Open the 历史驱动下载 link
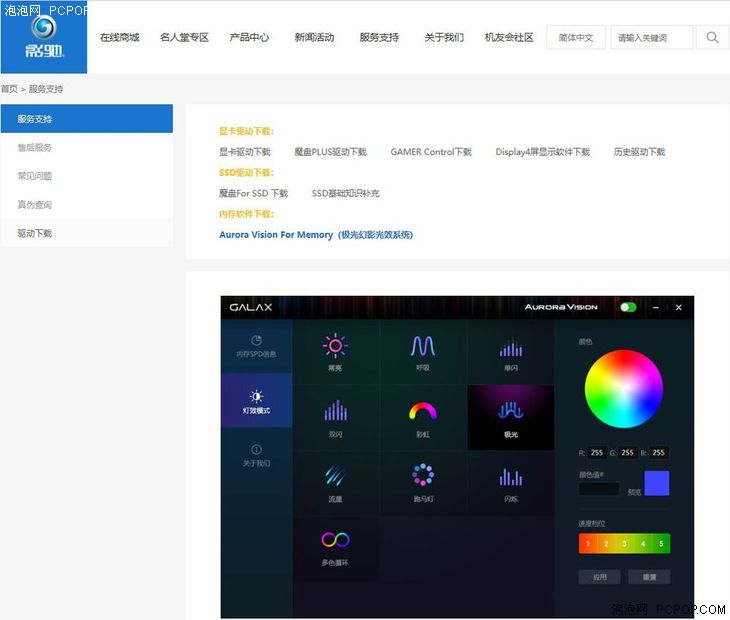 (x=639, y=152)
